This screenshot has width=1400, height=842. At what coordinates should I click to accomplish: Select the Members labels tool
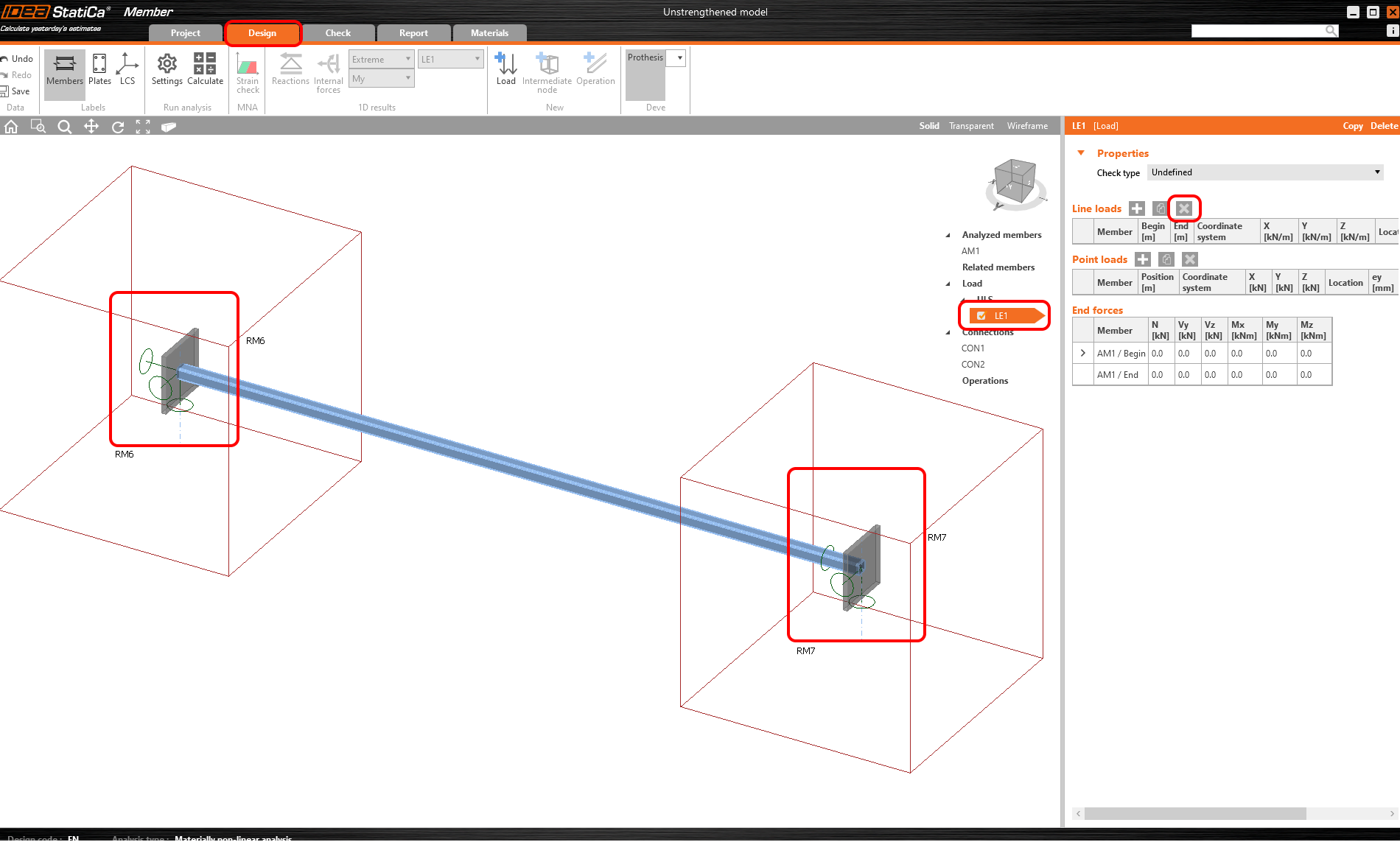(x=63, y=70)
